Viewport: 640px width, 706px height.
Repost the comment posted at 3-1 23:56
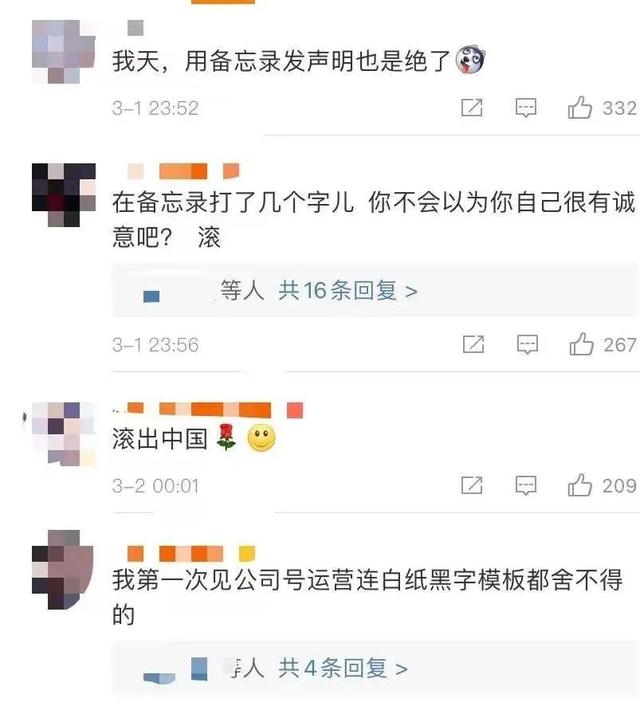pyautogui.click(x=473, y=344)
